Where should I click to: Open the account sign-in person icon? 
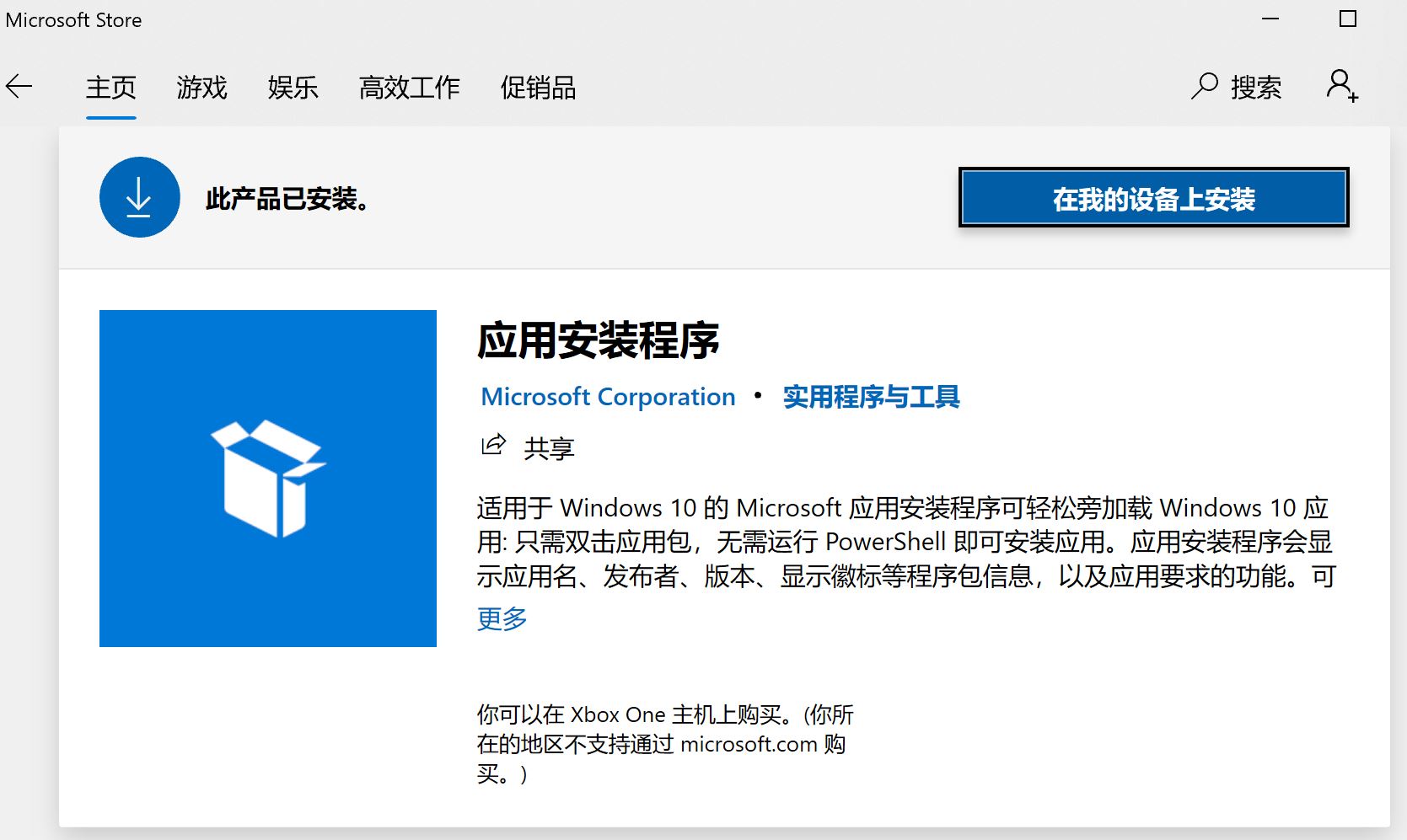pyautogui.click(x=1342, y=86)
